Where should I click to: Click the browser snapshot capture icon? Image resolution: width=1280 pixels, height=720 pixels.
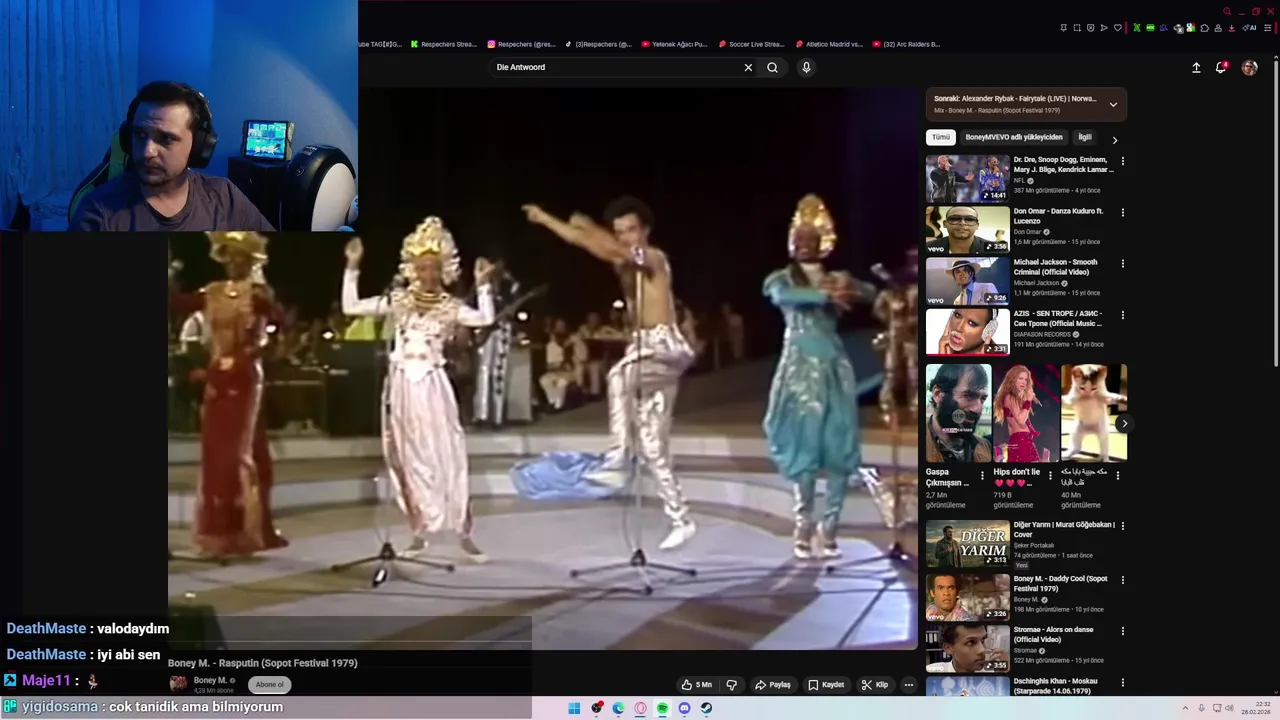1077,28
